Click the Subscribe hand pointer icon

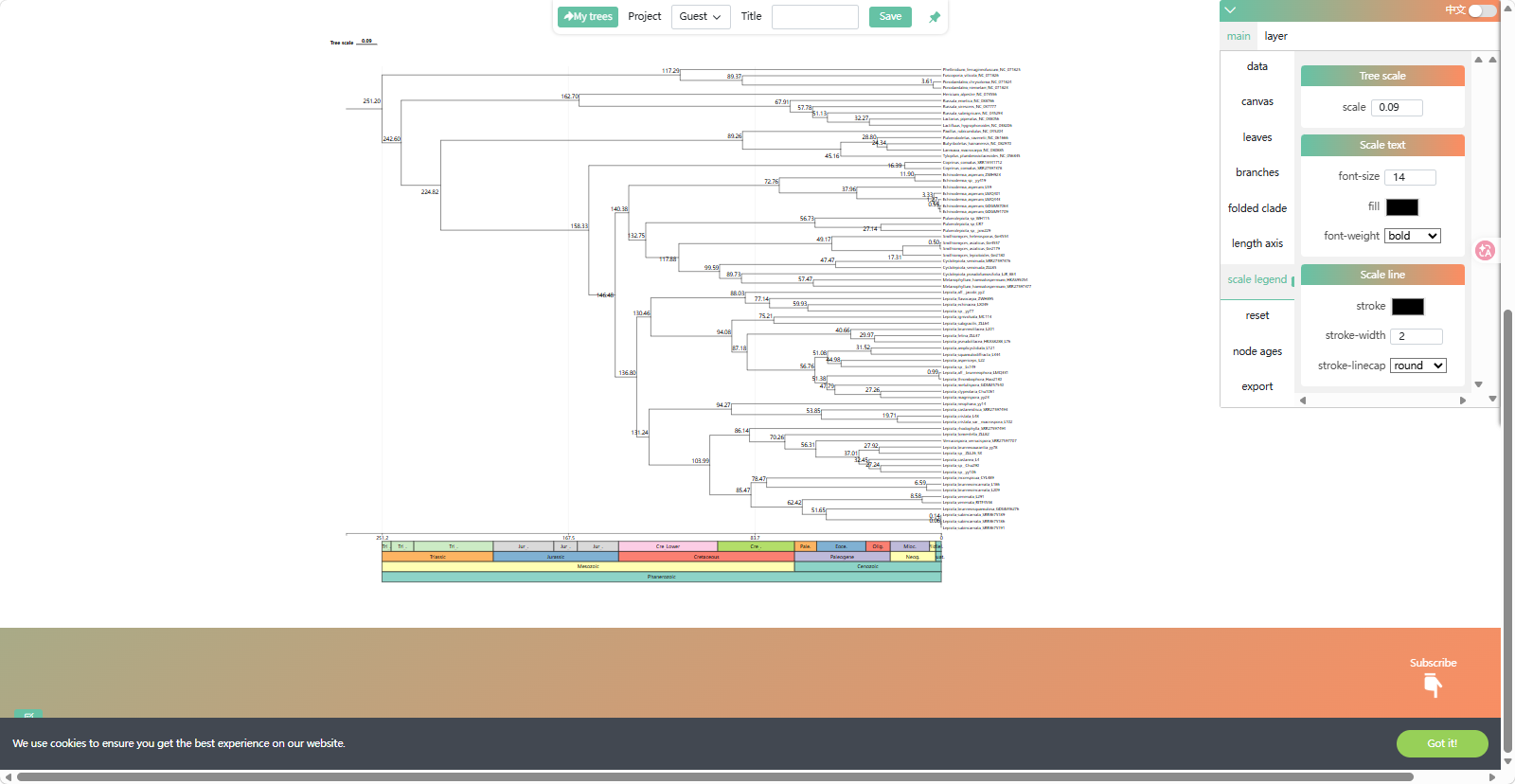point(1433,686)
